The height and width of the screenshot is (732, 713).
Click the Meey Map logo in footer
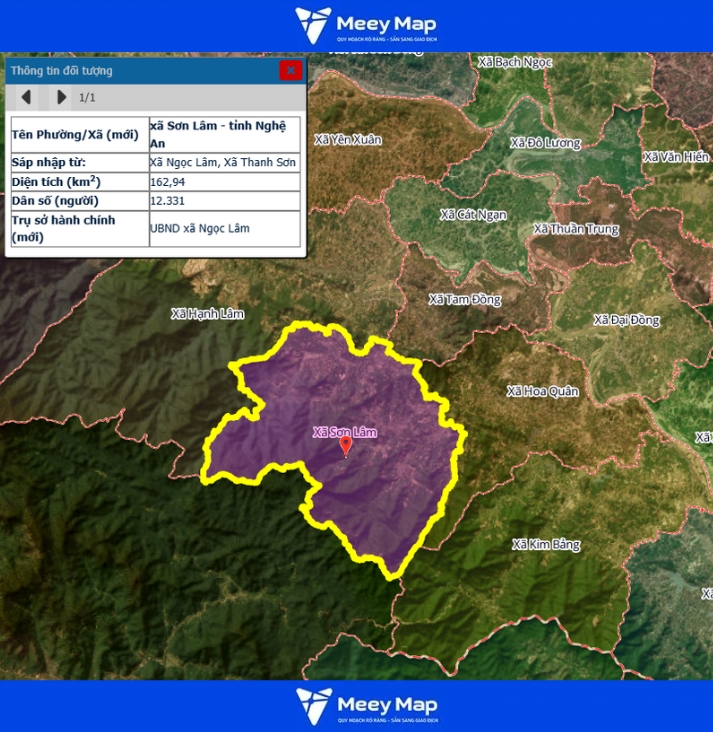(366, 706)
